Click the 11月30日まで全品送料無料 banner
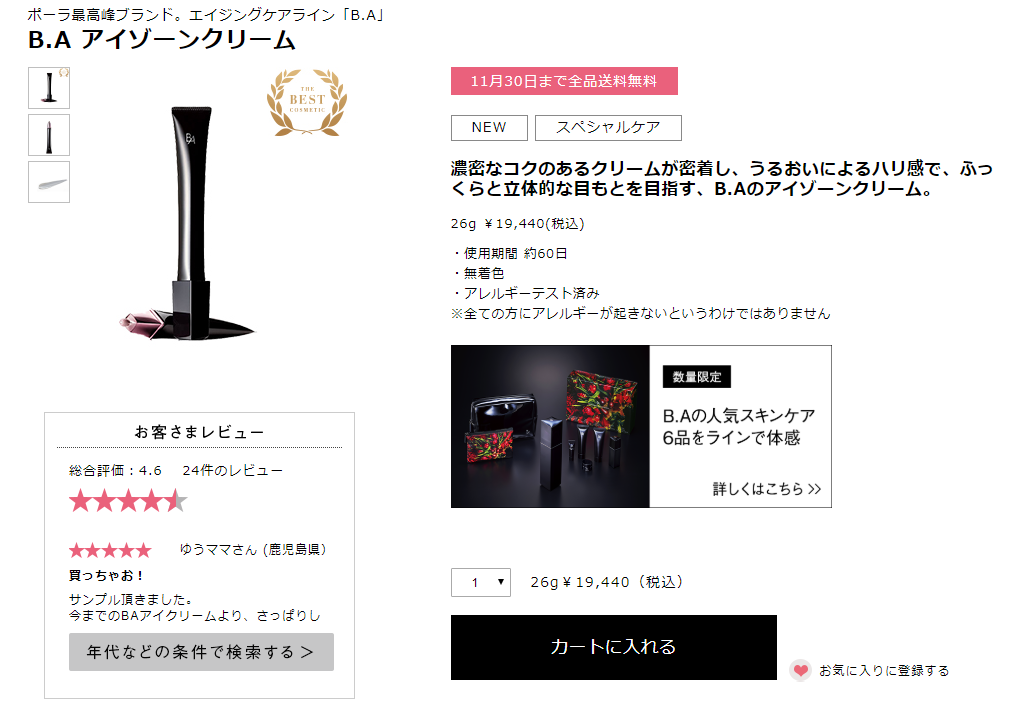 [x=564, y=81]
